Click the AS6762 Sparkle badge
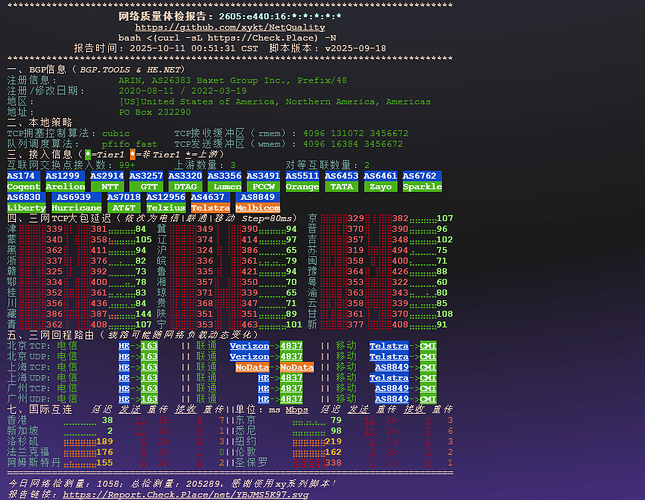The image size is (645, 500). 422,181
